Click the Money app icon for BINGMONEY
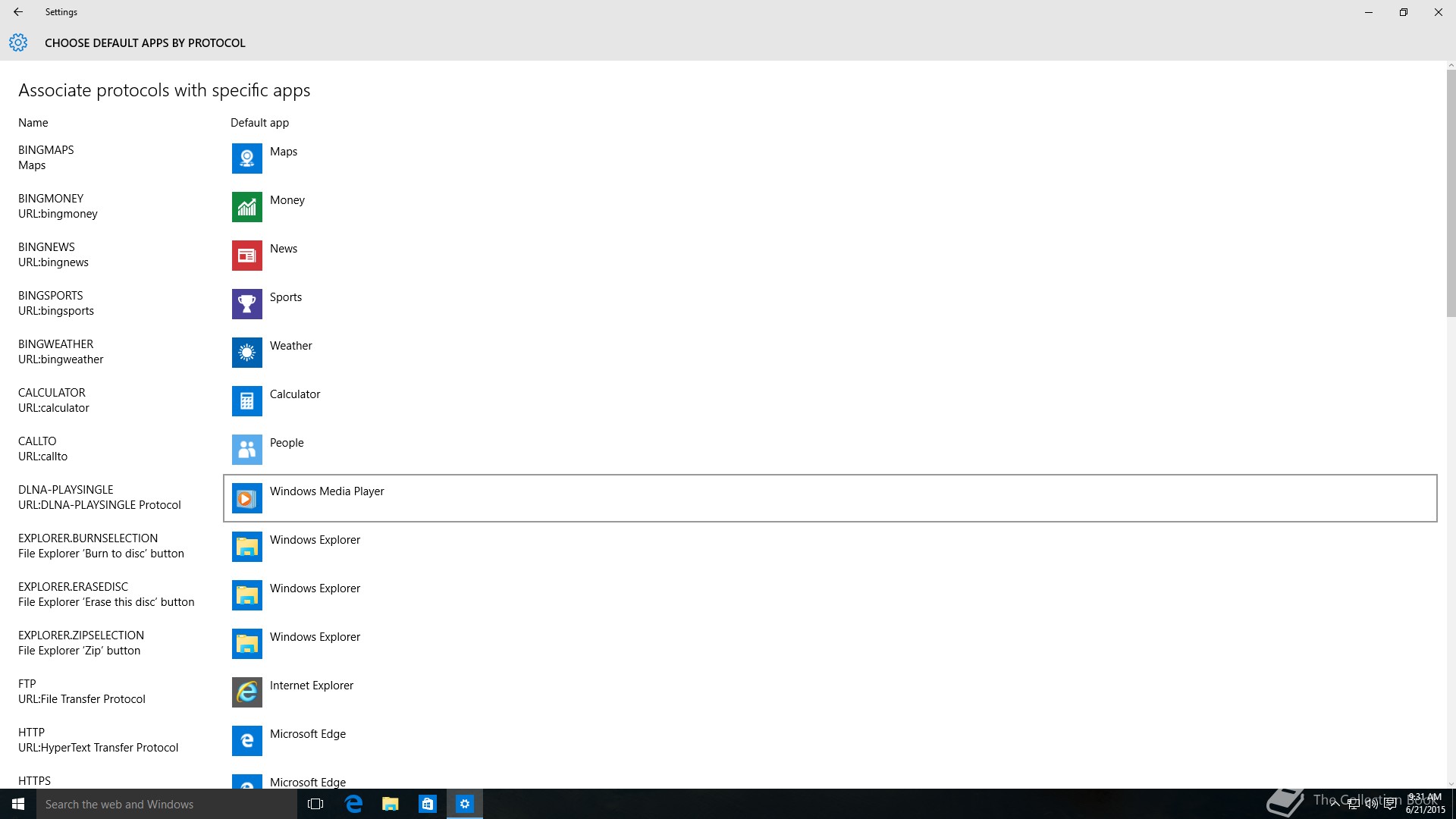 246,207
